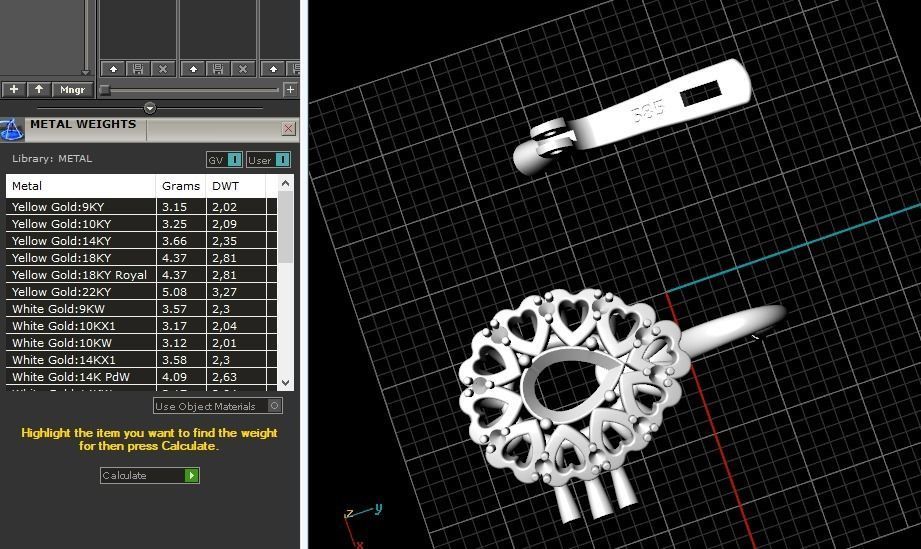Click the load arrow of third slot
Image resolution: width=921 pixels, height=549 pixels.
273,69
